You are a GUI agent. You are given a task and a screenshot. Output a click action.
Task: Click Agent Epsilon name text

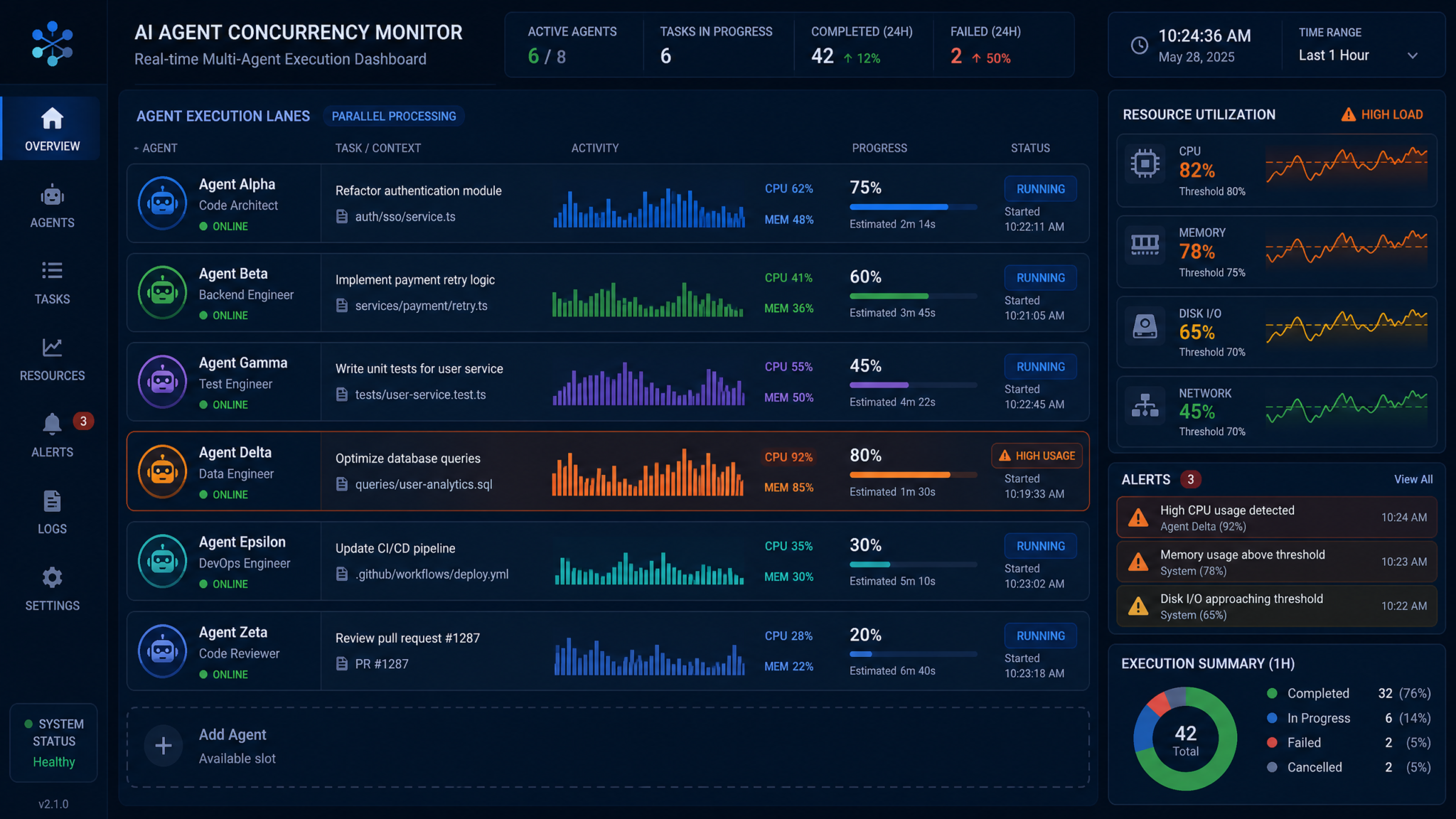242,542
